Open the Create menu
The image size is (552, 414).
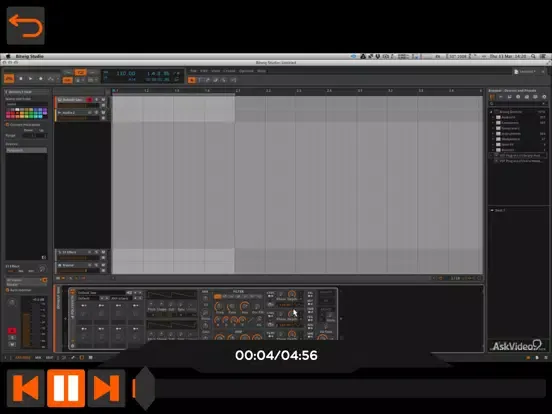229,71
